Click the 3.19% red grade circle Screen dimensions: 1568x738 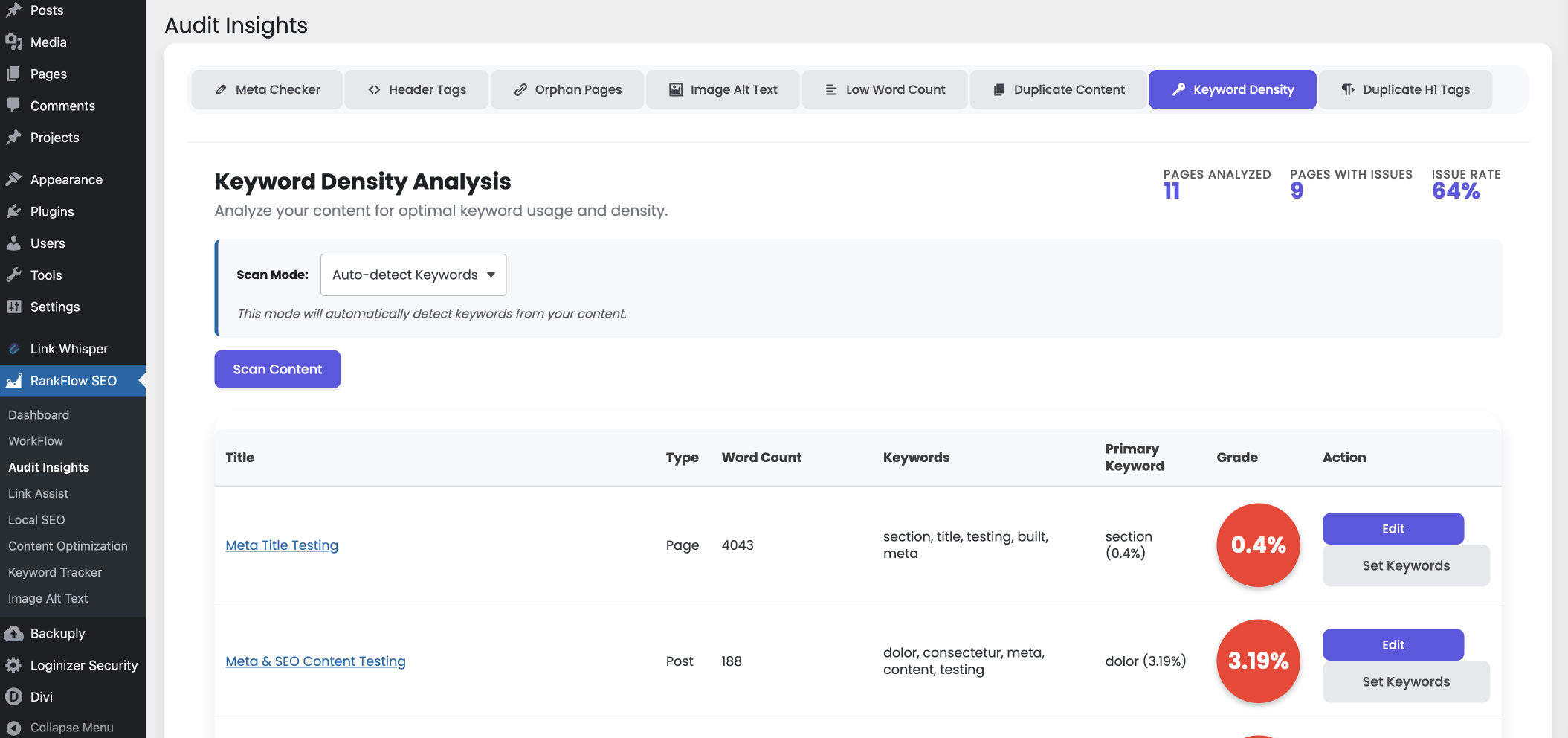click(1258, 661)
